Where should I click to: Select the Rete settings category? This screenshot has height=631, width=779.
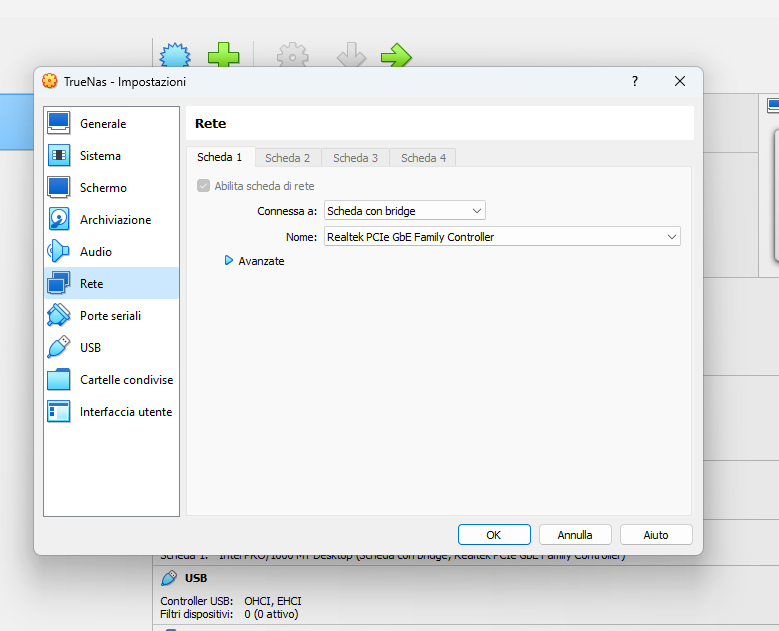[111, 283]
